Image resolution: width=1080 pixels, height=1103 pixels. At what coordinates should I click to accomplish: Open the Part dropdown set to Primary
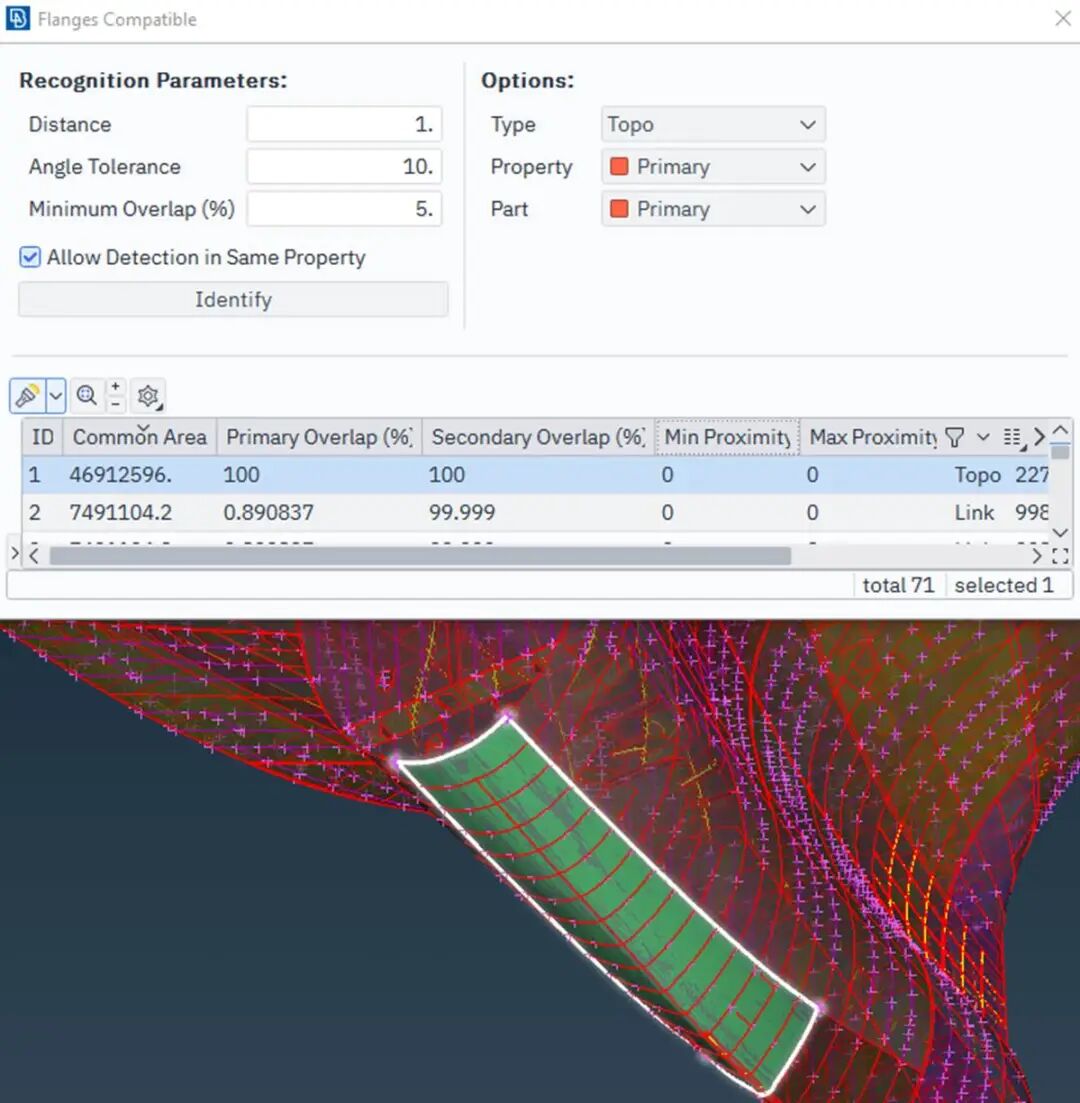coord(712,209)
